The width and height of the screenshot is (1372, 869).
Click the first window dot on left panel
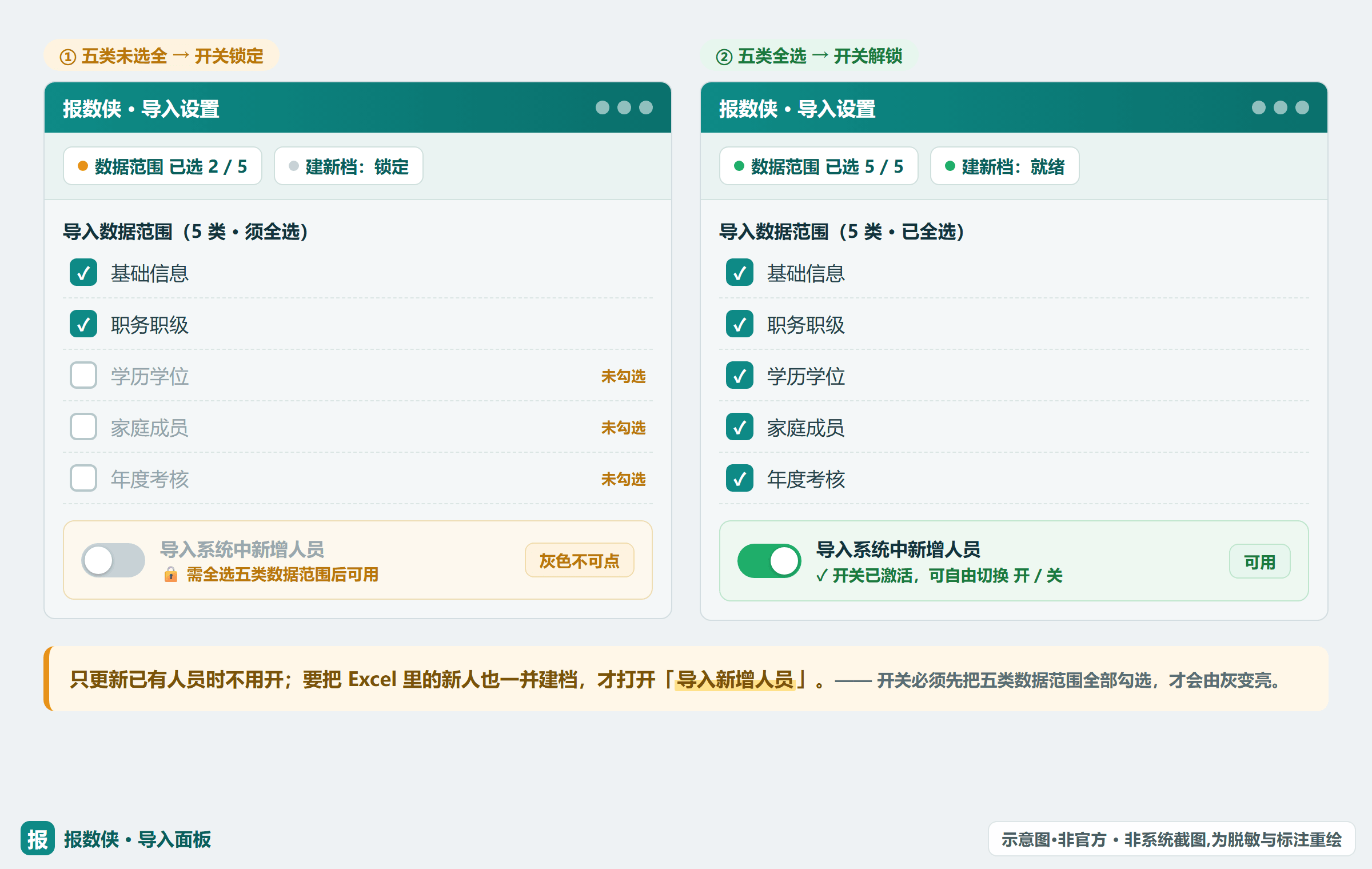(x=603, y=107)
